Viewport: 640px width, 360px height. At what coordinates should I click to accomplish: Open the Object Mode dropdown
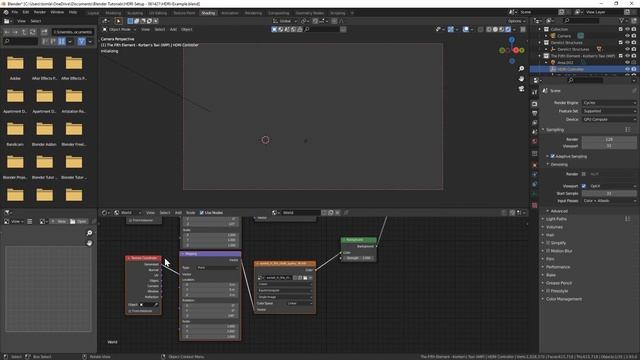click(x=120, y=29)
